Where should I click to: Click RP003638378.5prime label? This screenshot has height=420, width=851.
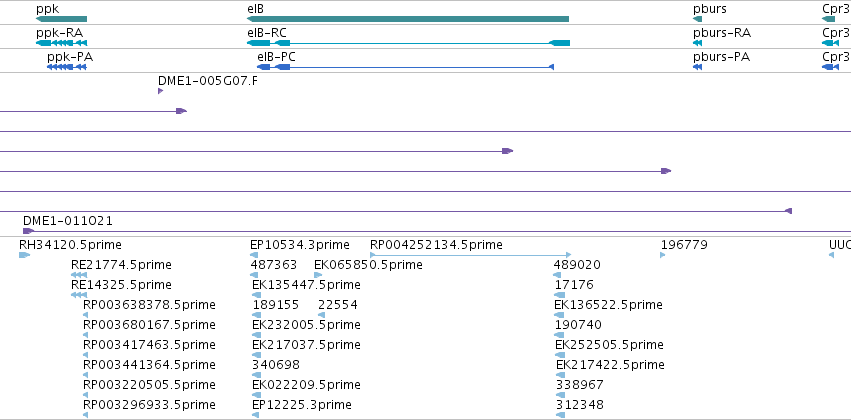tap(149, 305)
